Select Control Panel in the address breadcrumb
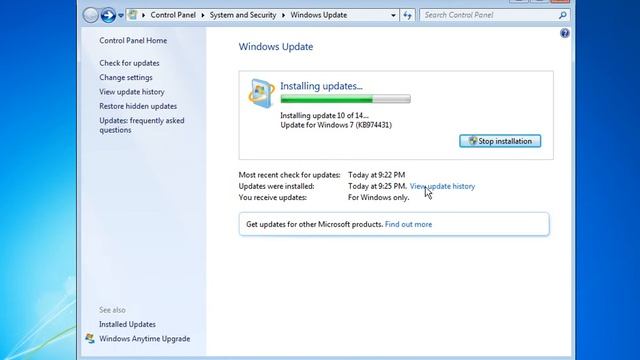 pyautogui.click(x=173, y=15)
